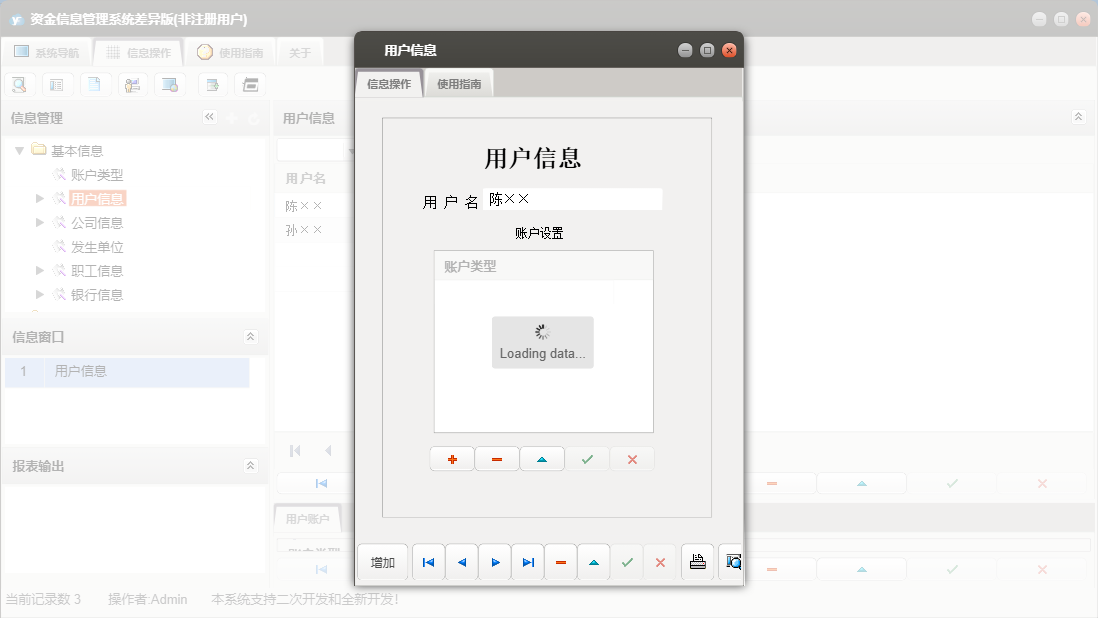Collapse the 报表输出 panel
This screenshot has height=618, width=1098.
coord(250,465)
